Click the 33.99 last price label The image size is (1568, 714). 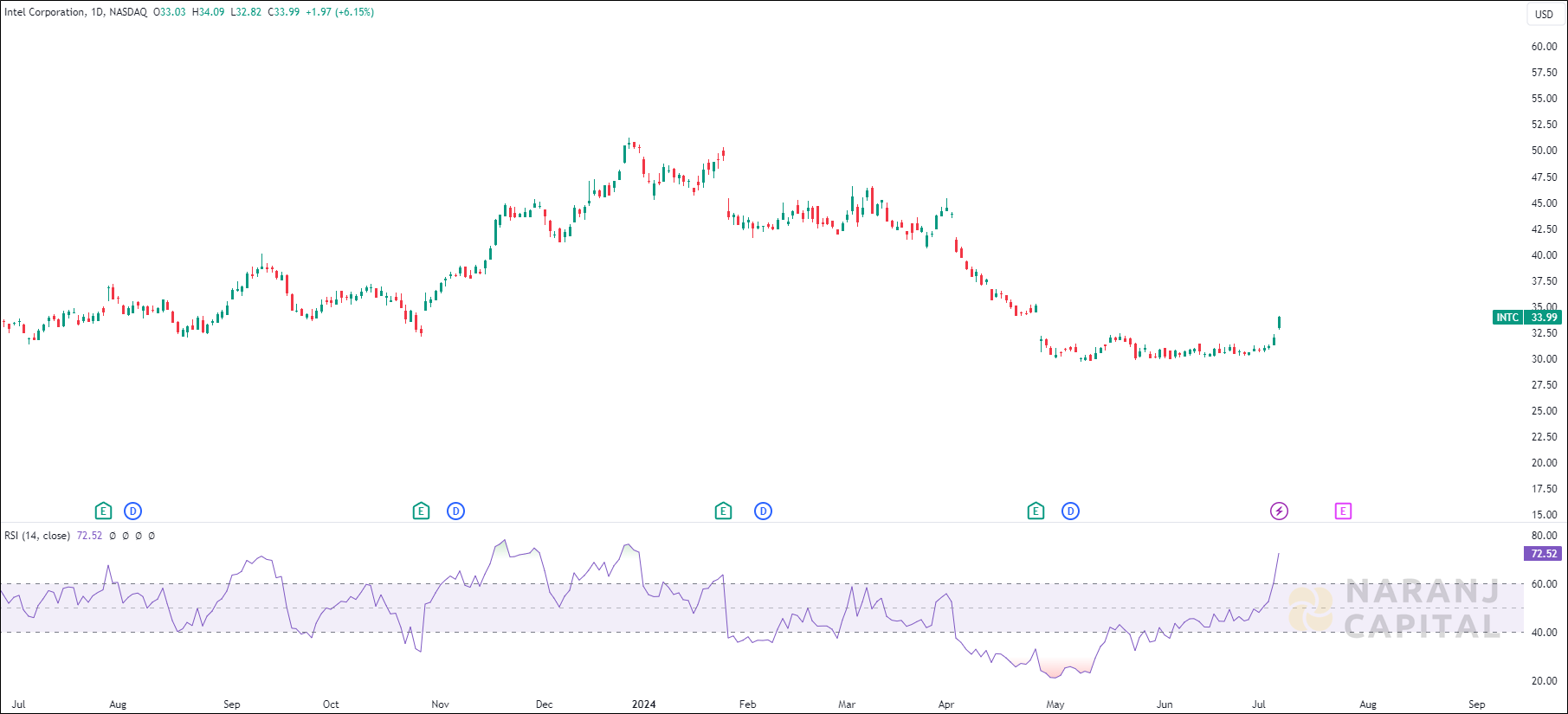pyautogui.click(x=1544, y=318)
